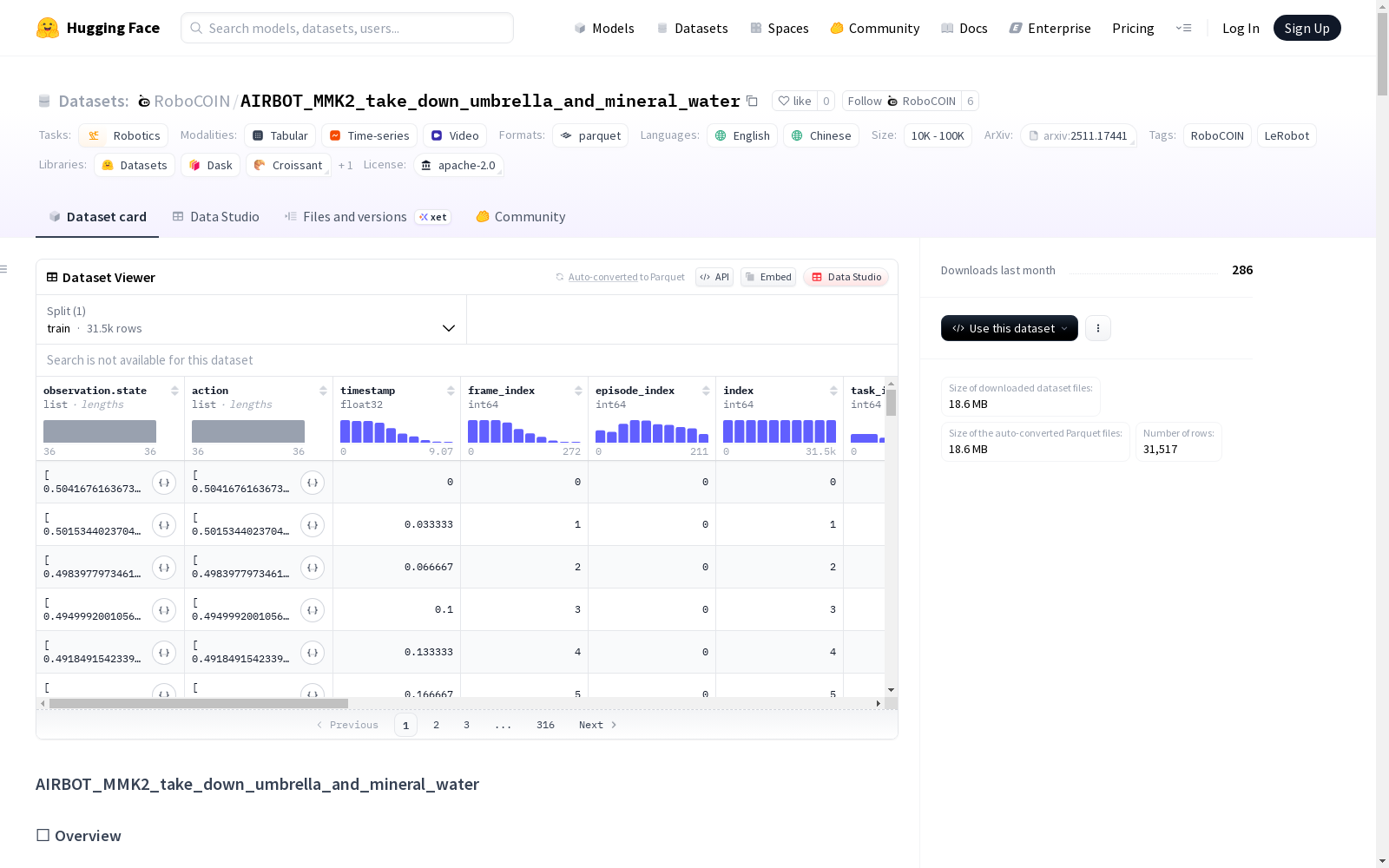
Task: Select the apache-2.0 license tag
Action: (x=458, y=165)
